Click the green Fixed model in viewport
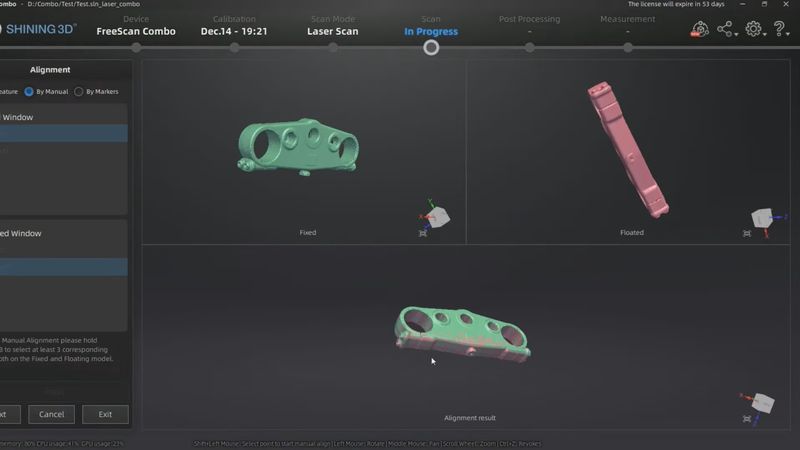Viewport: 800px width, 450px height. [300, 143]
